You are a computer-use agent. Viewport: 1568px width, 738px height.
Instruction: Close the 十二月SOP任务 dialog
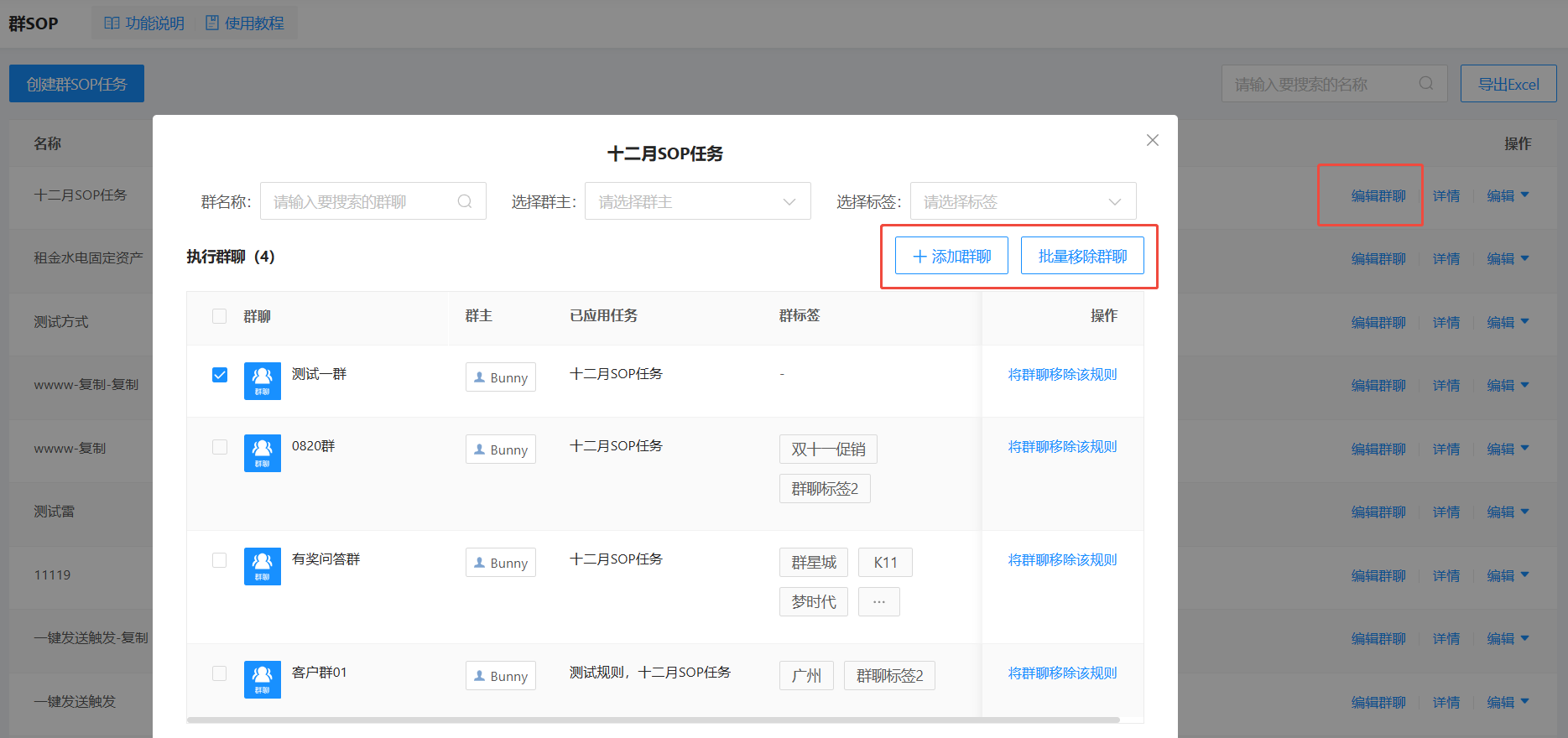[1152, 140]
